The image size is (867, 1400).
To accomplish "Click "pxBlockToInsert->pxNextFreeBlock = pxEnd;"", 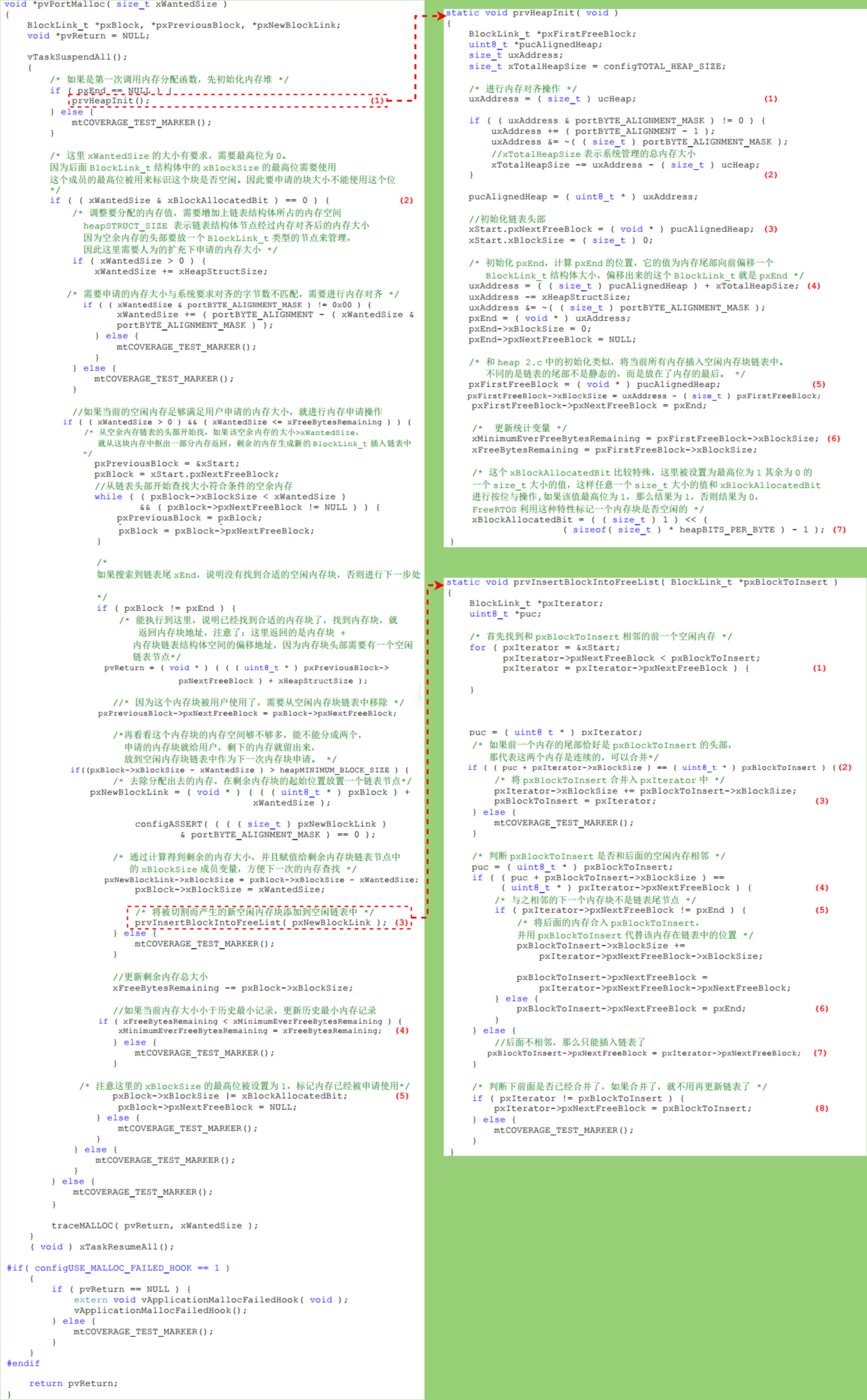I will pos(631,1009).
